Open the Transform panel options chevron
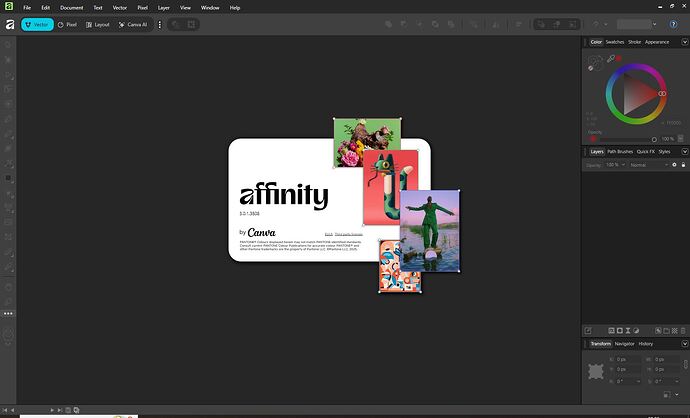This screenshot has width=690, height=418. (x=685, y=344)
